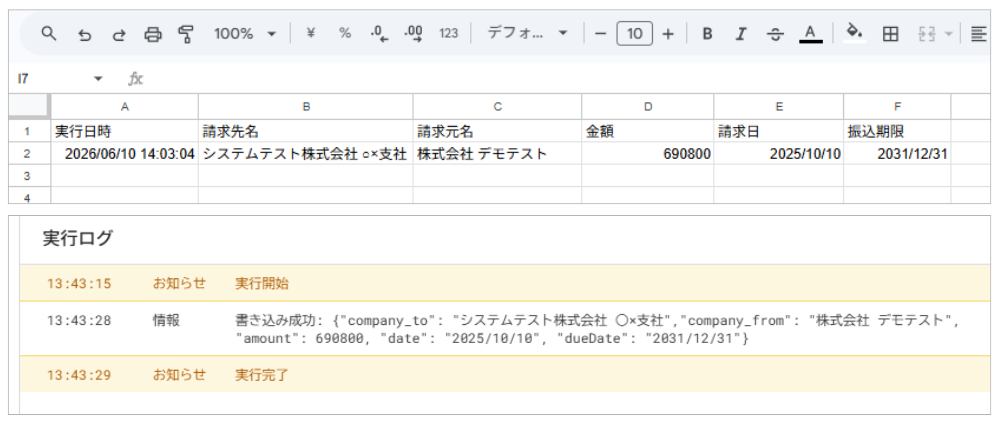The height and width of the screenshot is (430, 1000).
Task: Click the 実行完了 log entry
Action: click(x=261, y=375)
